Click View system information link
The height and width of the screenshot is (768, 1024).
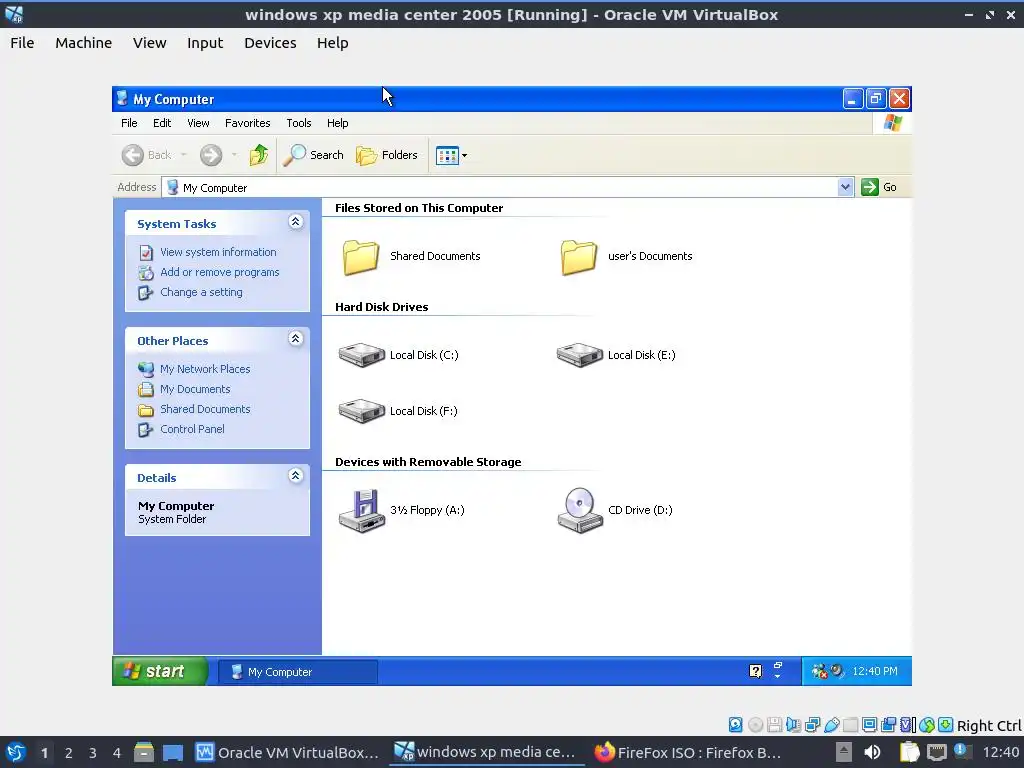coord(218,252)
